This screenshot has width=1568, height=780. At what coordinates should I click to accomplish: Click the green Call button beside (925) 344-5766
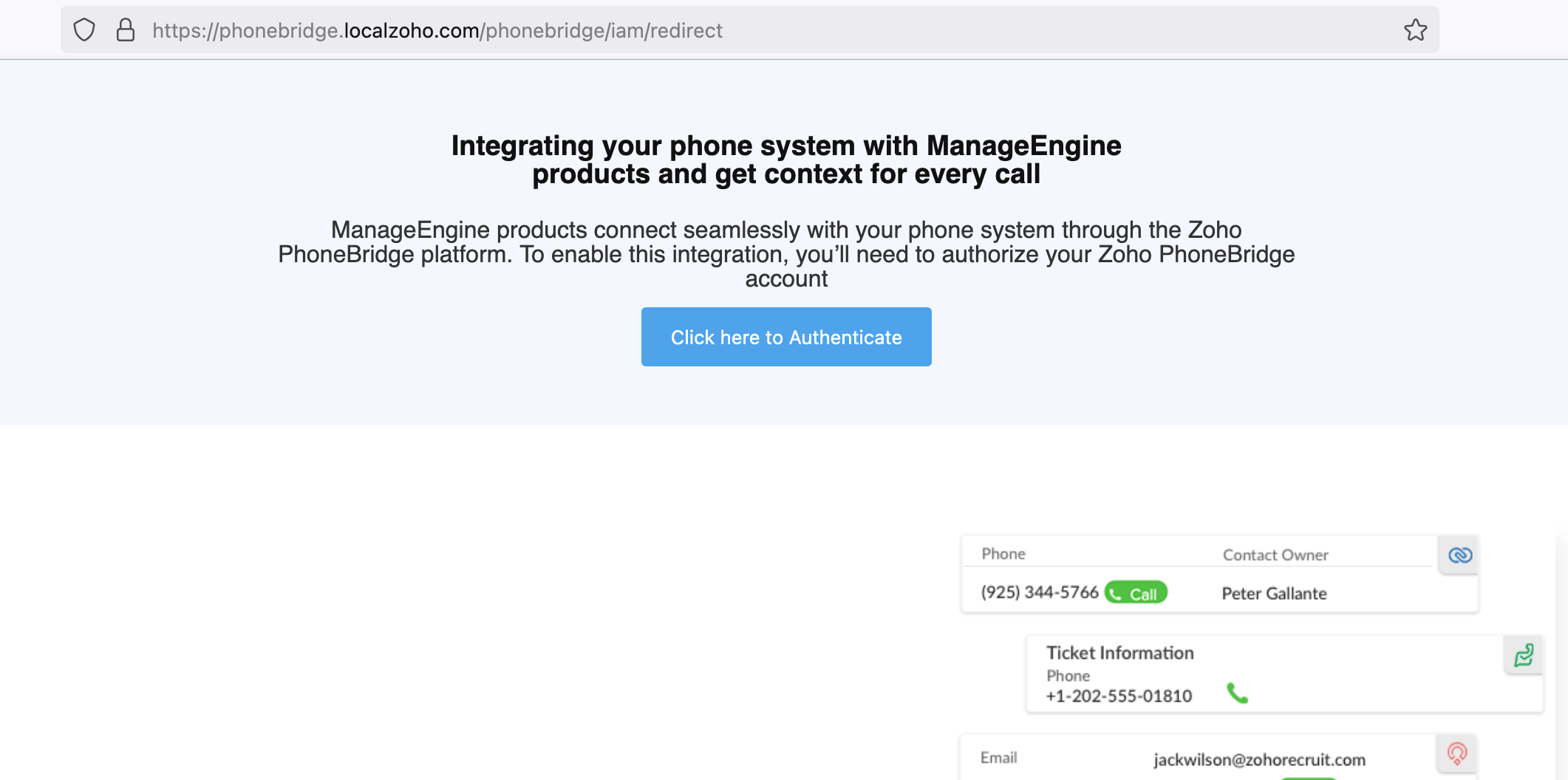[1136, 593]
